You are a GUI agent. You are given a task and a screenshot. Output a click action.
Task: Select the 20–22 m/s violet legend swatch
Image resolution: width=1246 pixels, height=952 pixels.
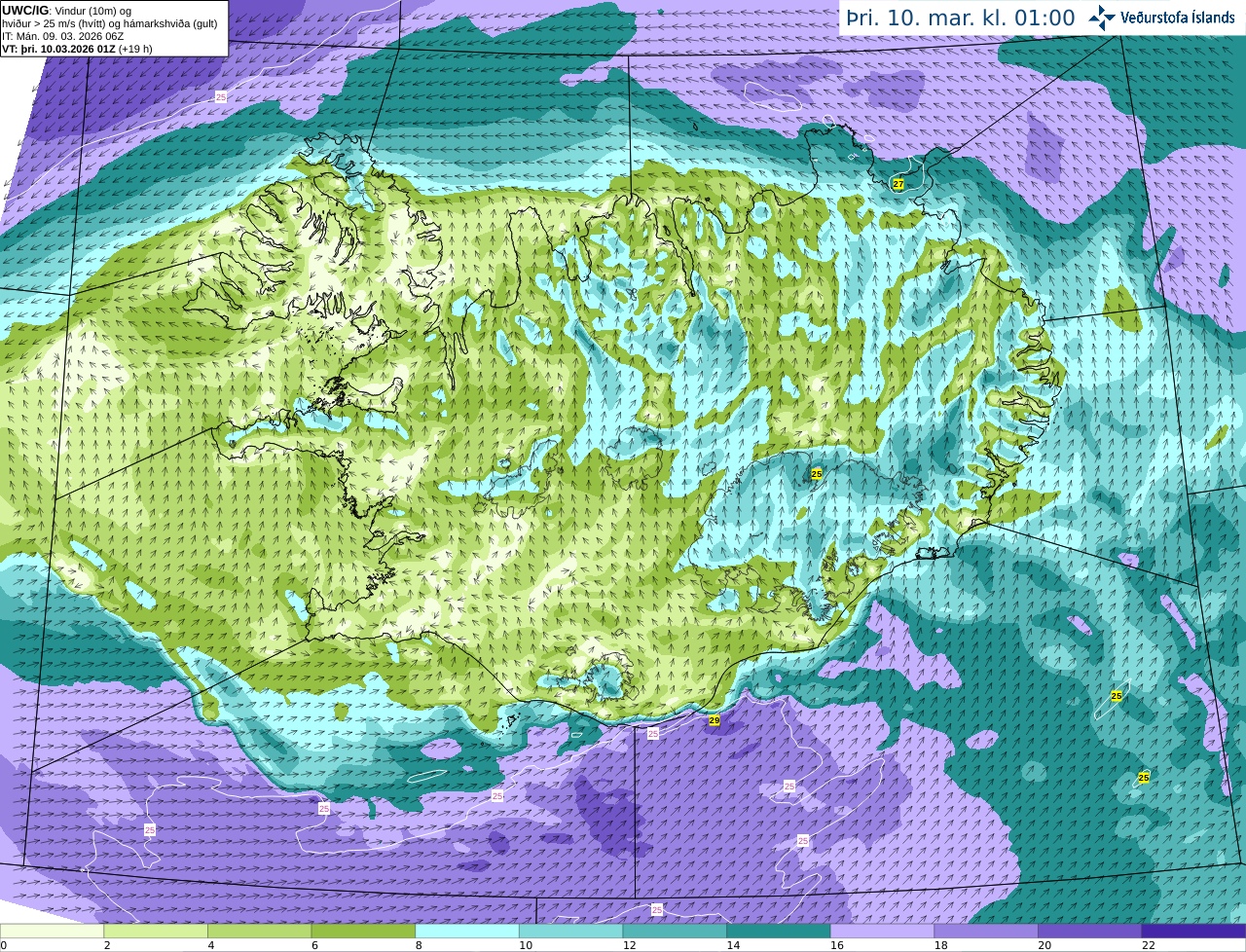click(1090, 931)
